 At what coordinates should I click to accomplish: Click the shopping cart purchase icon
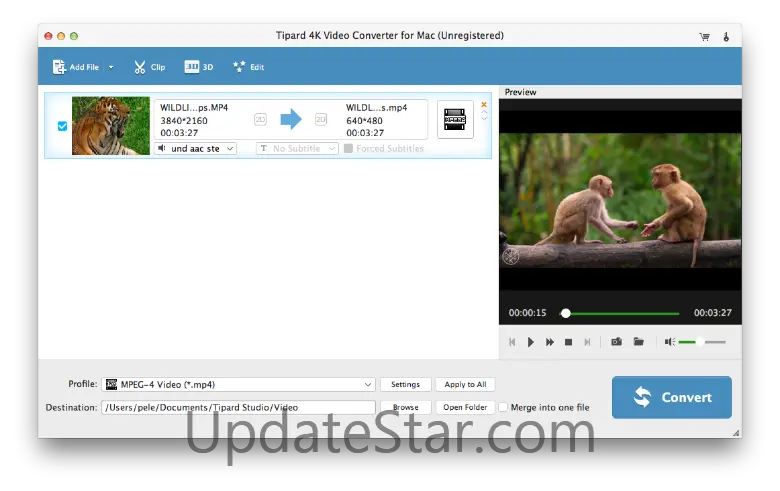click(x=704, y=36)
